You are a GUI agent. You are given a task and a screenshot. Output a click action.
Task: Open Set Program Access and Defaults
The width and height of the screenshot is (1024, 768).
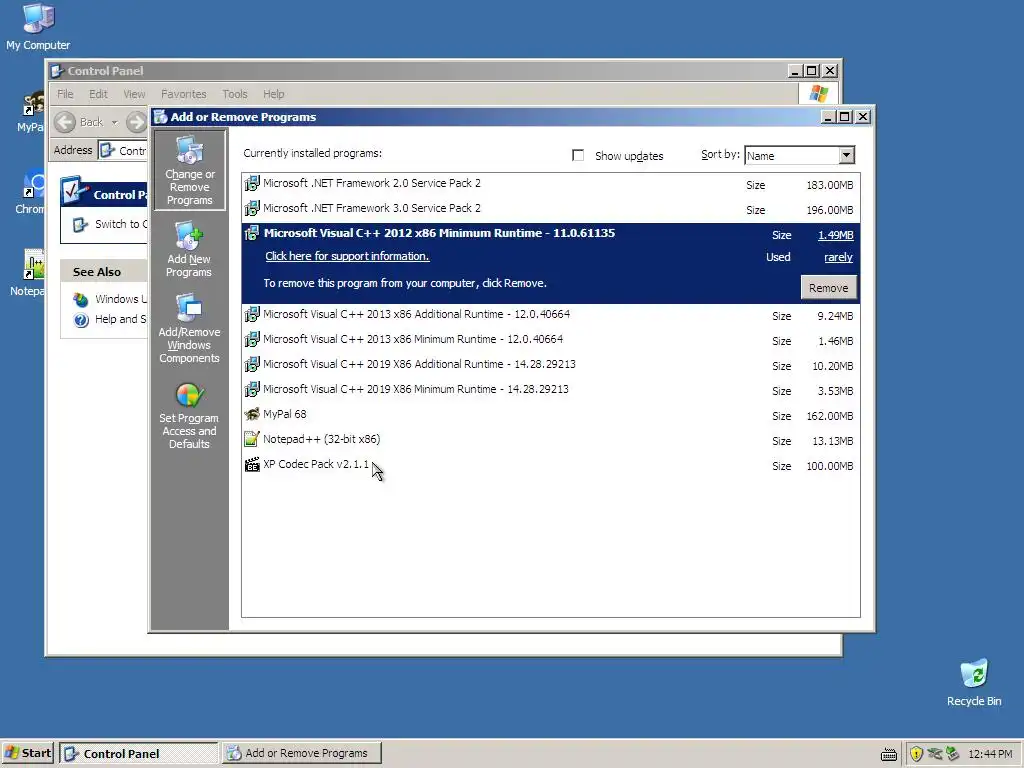[189, 415]
